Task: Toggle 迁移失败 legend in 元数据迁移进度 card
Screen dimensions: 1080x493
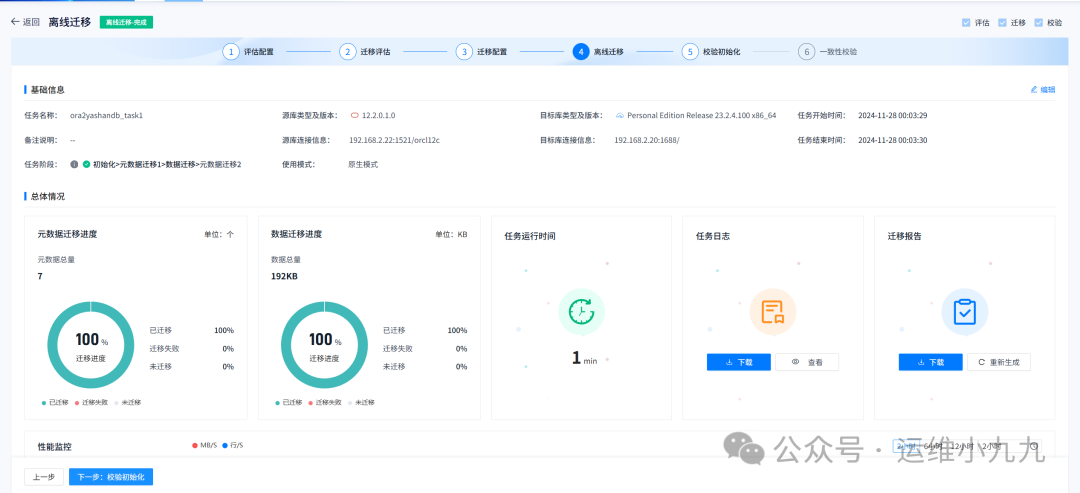Action: (x=91, y=402)
